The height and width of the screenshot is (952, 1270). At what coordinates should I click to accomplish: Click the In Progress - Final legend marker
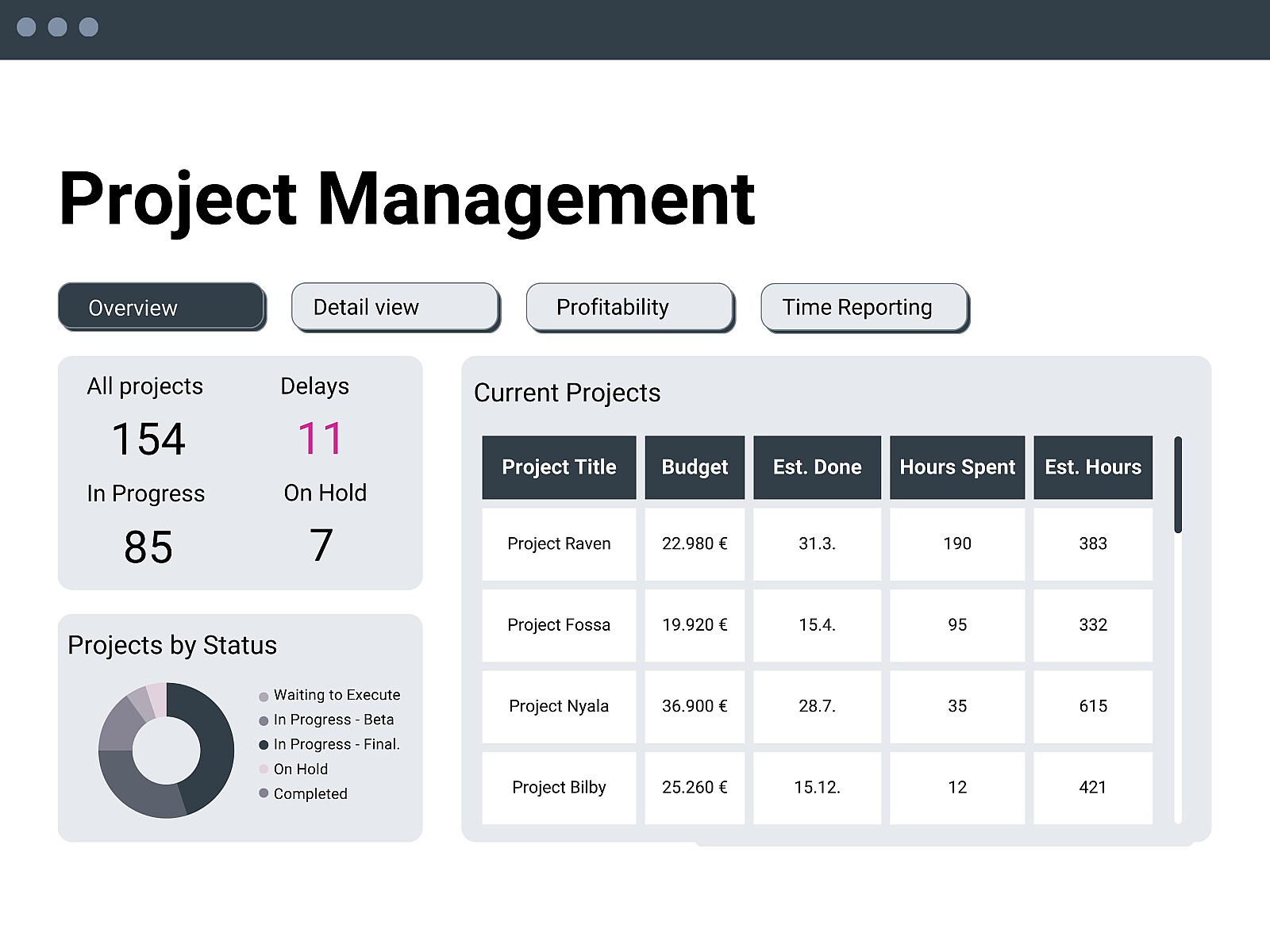click(262, 744)
